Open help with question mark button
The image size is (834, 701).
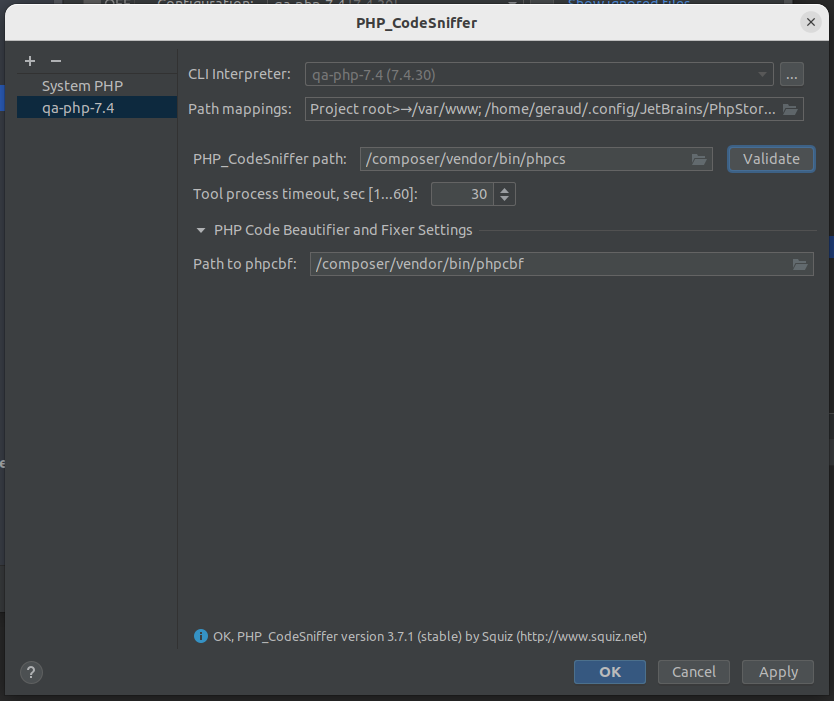pos(31,672)
